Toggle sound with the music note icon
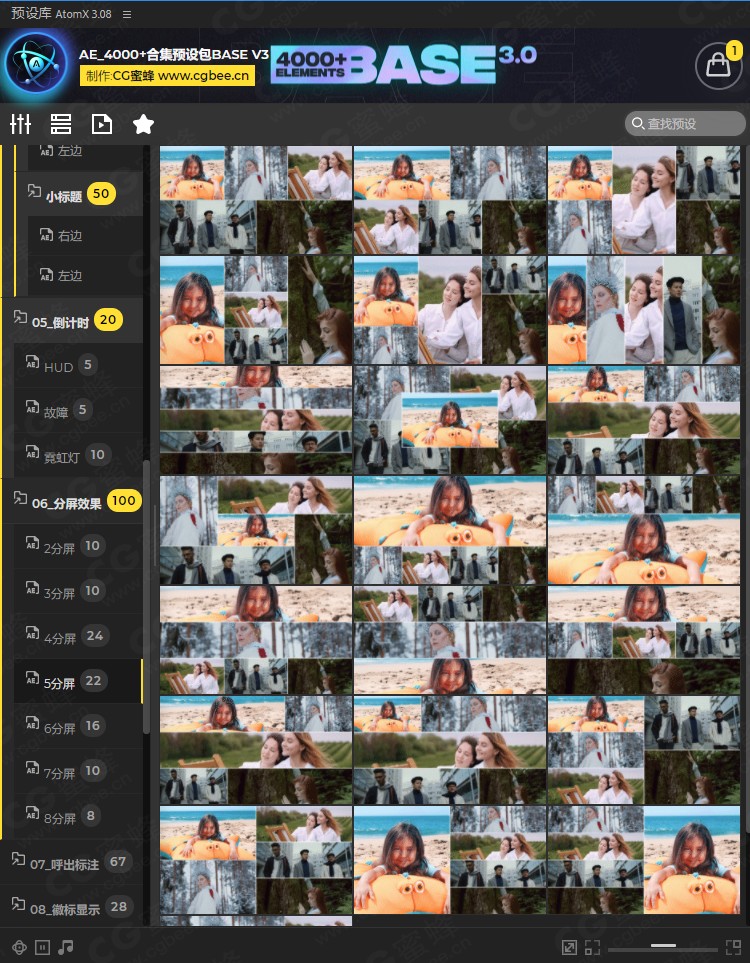The height and width of the screenshot is (963, 750). [x=66, y=947]
